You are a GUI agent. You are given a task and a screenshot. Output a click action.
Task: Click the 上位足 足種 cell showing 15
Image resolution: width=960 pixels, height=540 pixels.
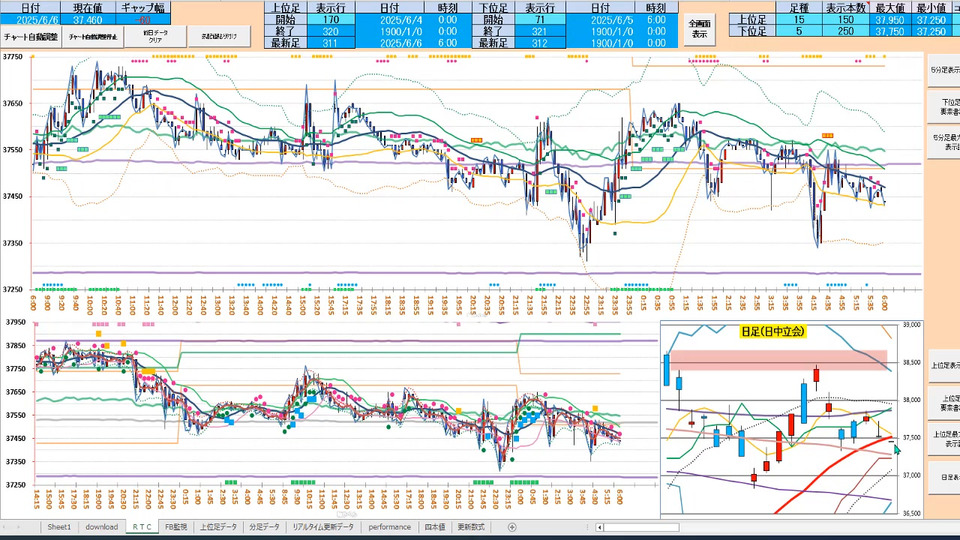(797, 19)
